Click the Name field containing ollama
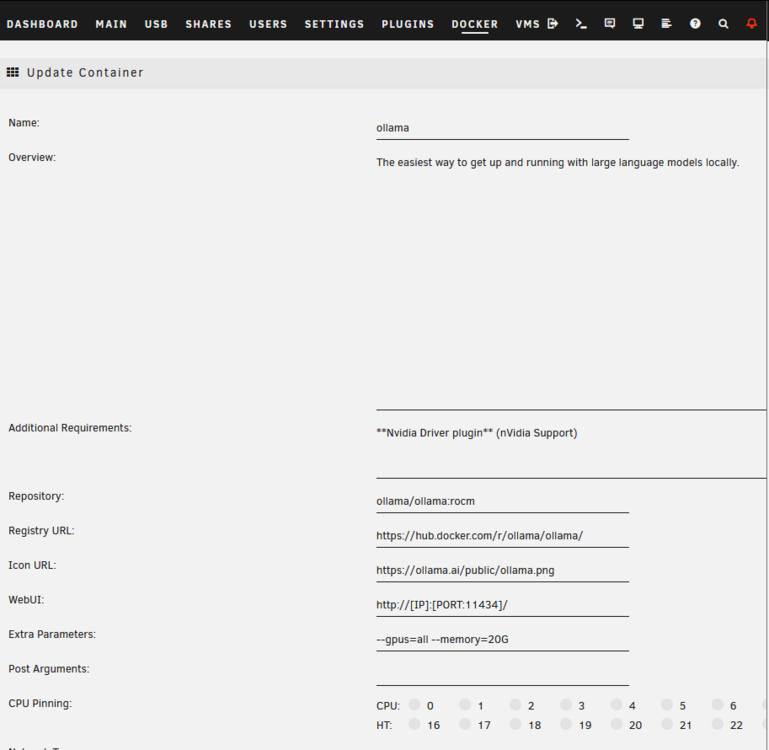769x750 pixels. (502, 128)
